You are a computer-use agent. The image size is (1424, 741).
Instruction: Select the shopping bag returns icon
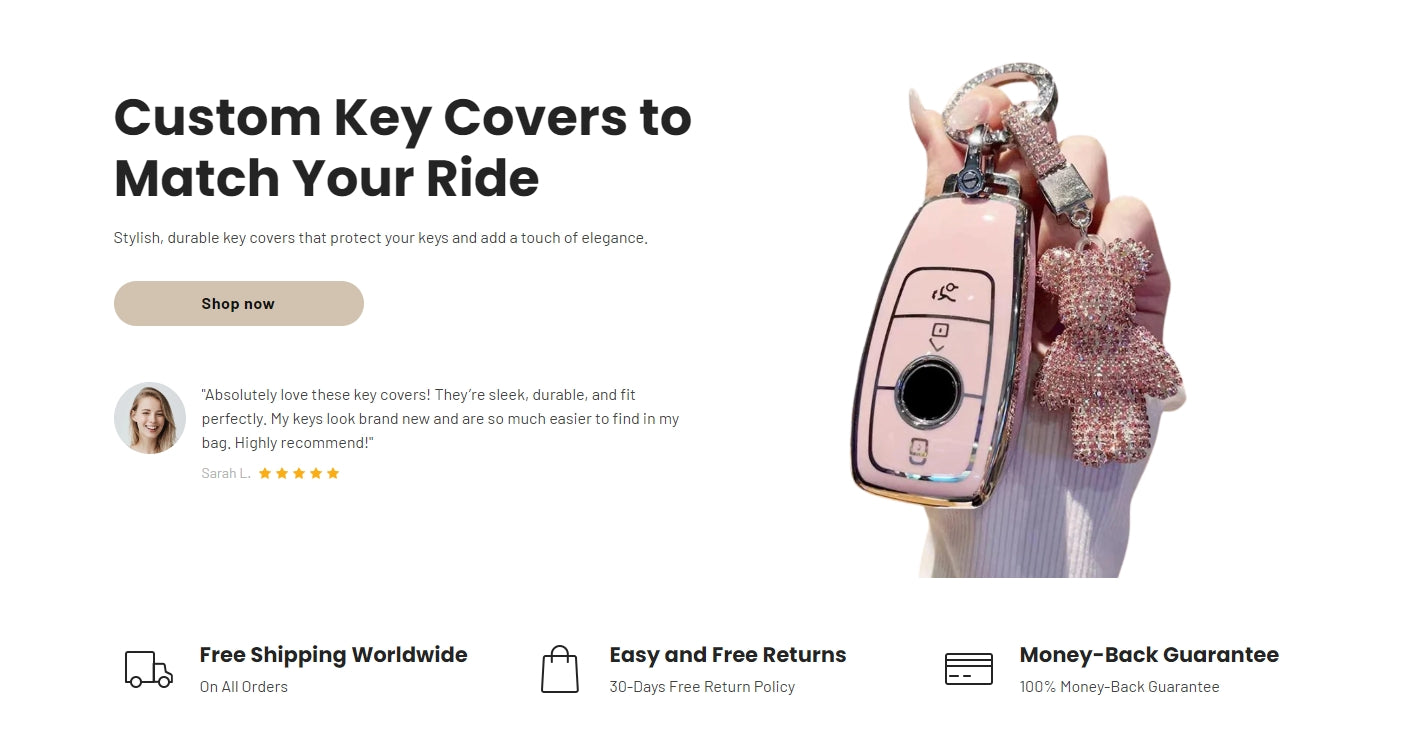coord(560,669)
